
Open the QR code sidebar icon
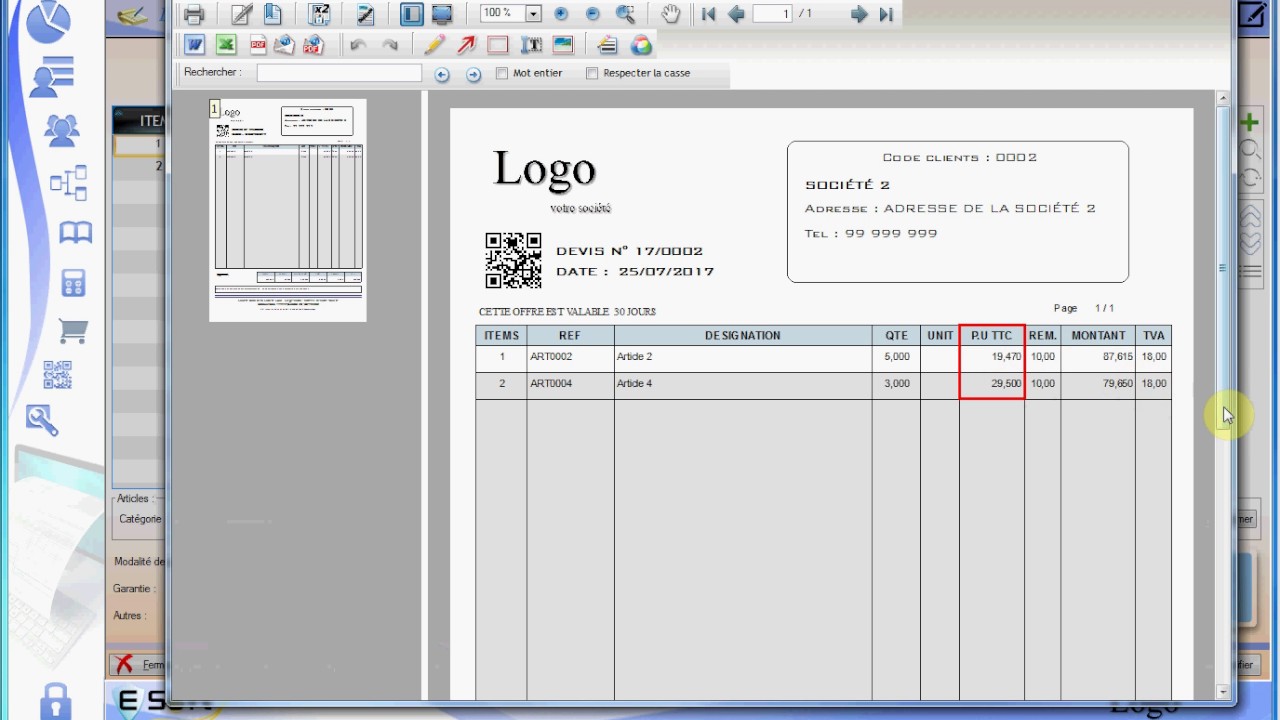point(57,375)
